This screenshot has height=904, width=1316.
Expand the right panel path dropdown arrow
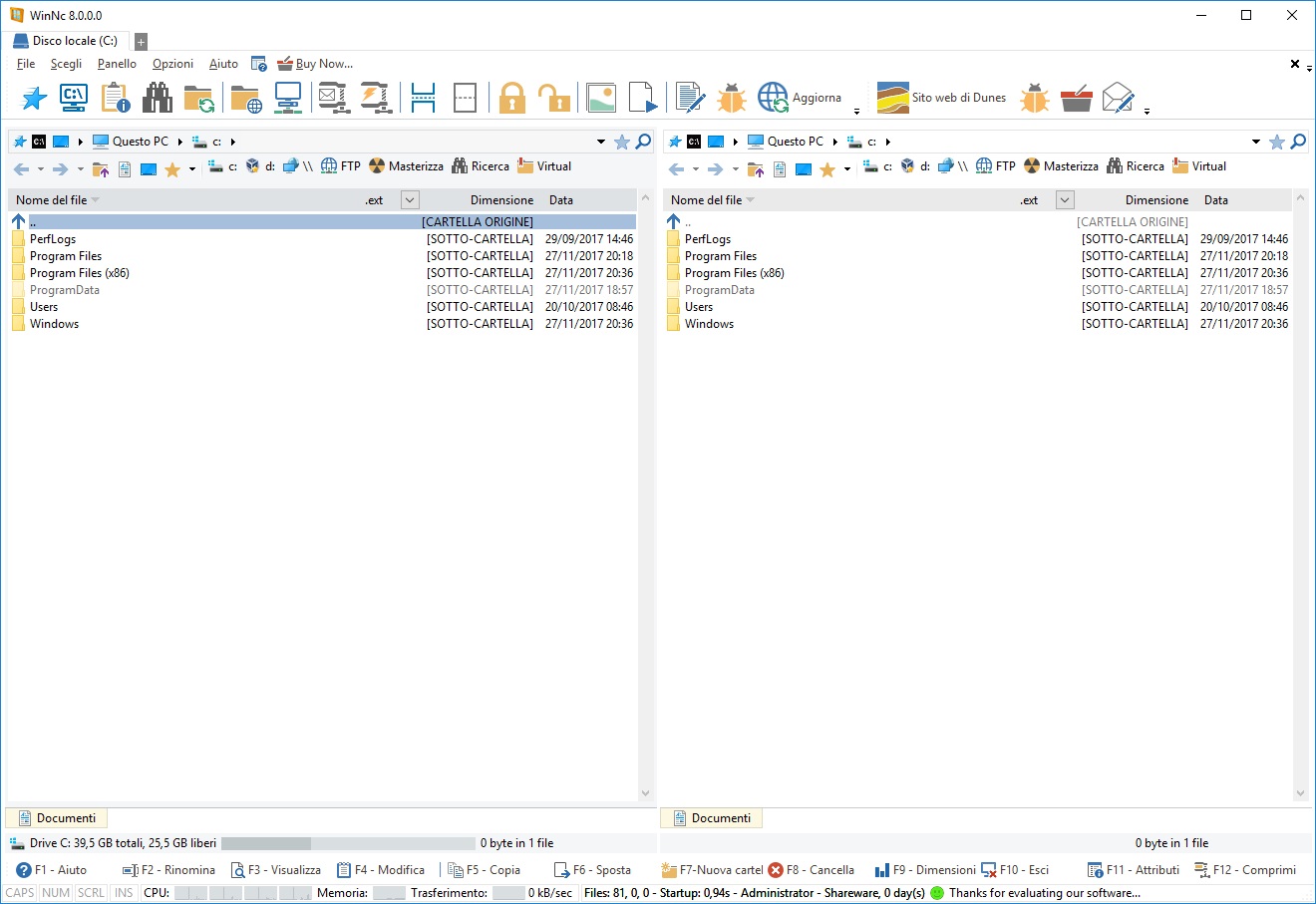pos(1256,142)
